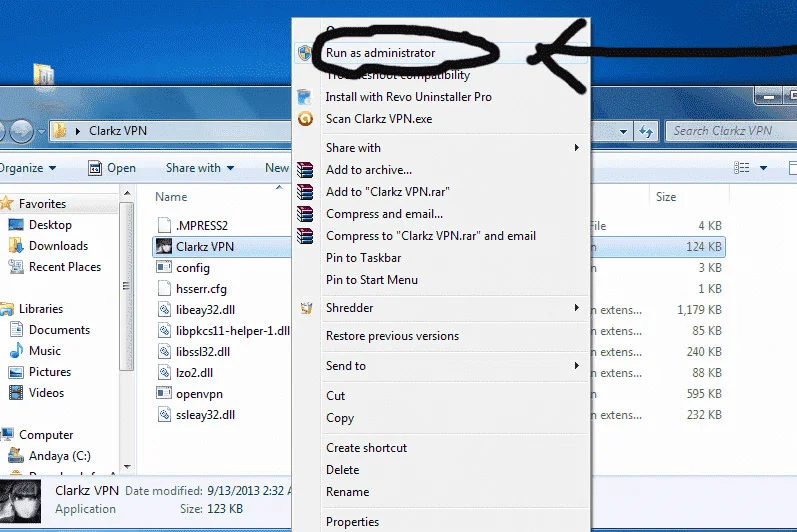Open the view options dropdown arrow
The height and width of the screenshot is (532, 797).
tap(763, 168)
